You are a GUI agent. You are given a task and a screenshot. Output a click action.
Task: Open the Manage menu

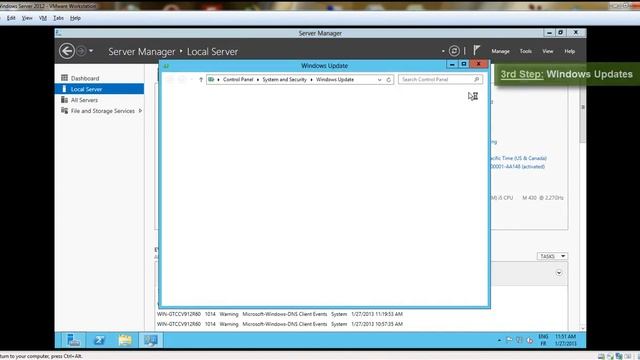pos(500,51)
